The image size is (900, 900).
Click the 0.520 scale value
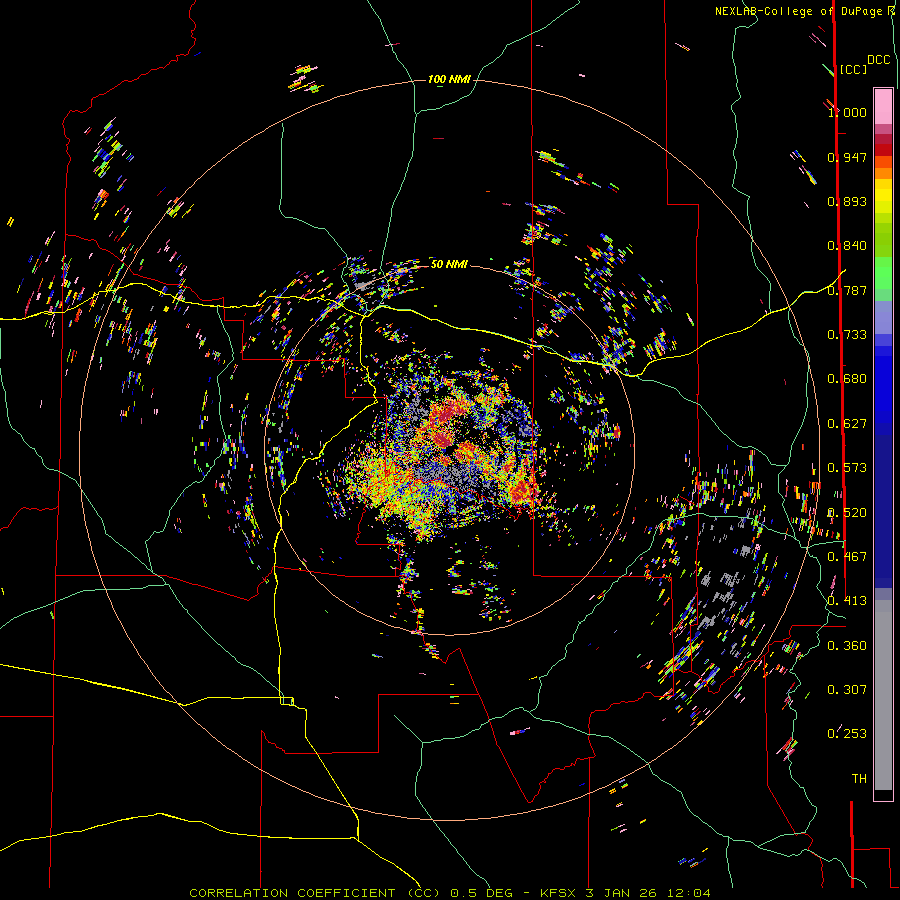[847, 513]
